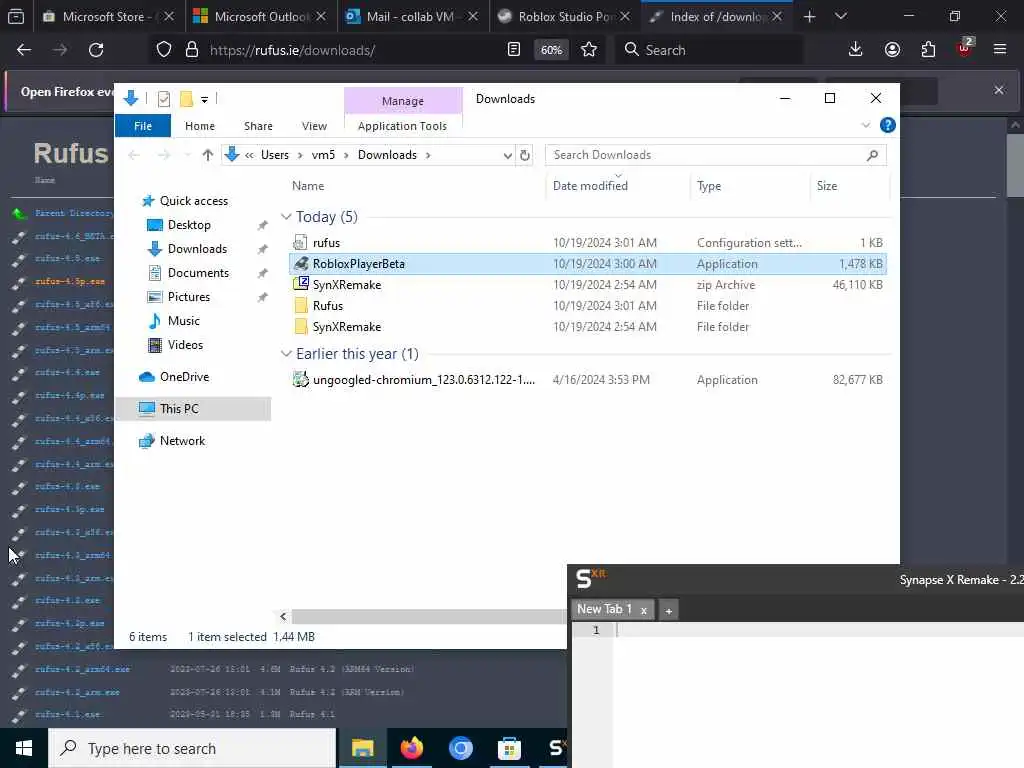Switch to View ribbon tab
This screenshot has height=768, width=1024.
(x=314, y=126)
